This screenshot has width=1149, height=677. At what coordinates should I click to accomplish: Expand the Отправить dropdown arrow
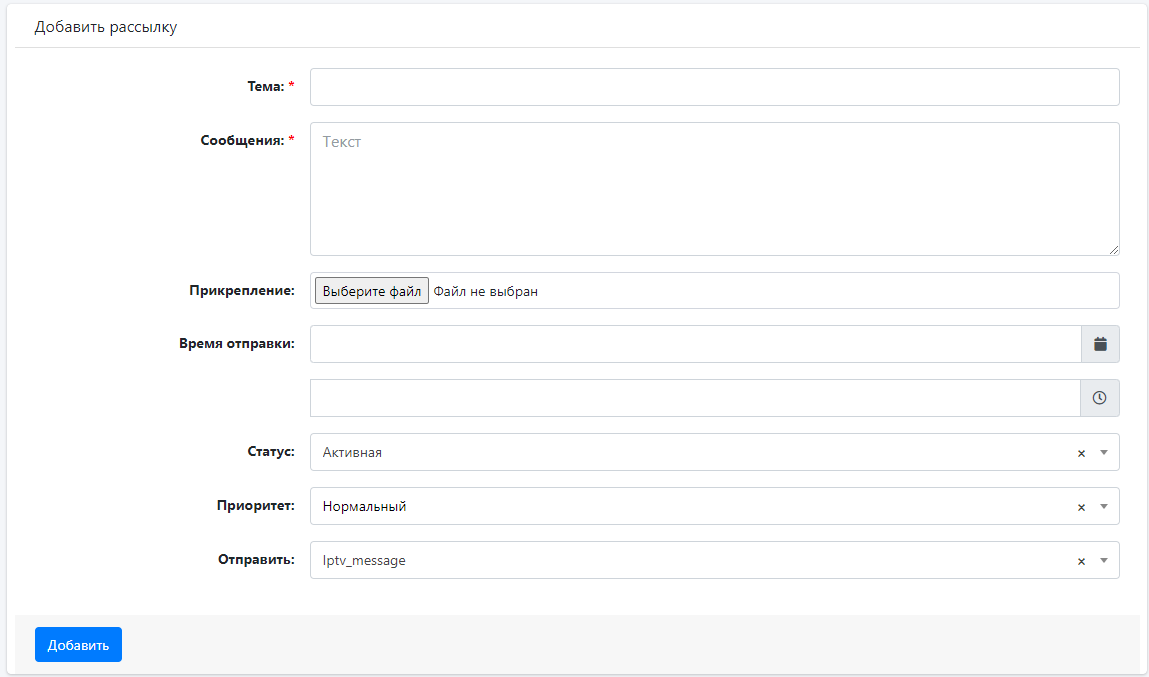click(1104, 560)
